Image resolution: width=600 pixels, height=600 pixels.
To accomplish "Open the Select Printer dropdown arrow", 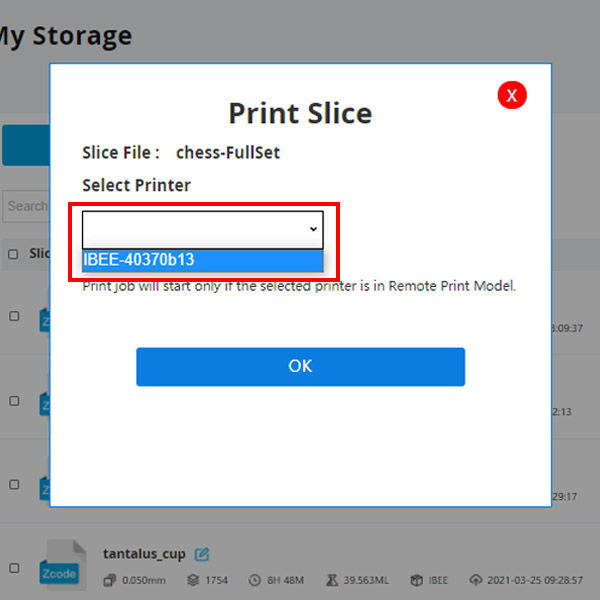I will point(313,229).
